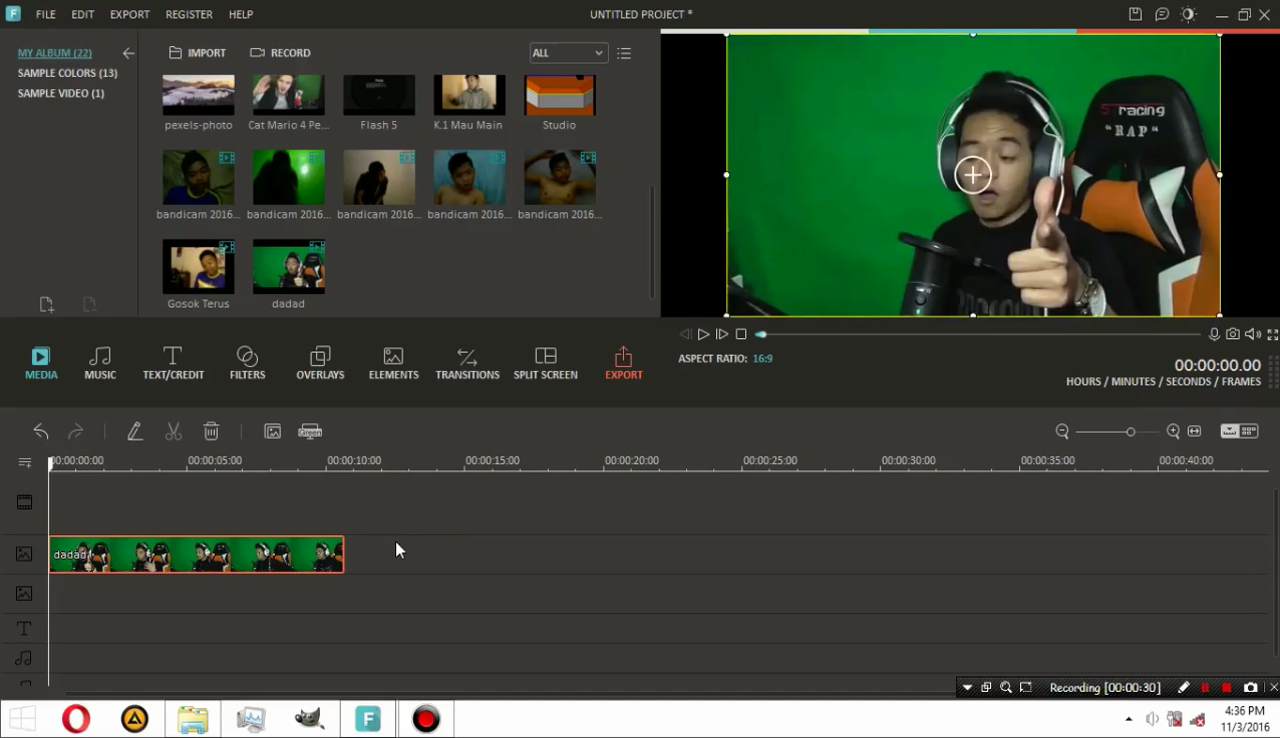Click the previous frame button
The image size is (1280, 738).
click(685, 334)
